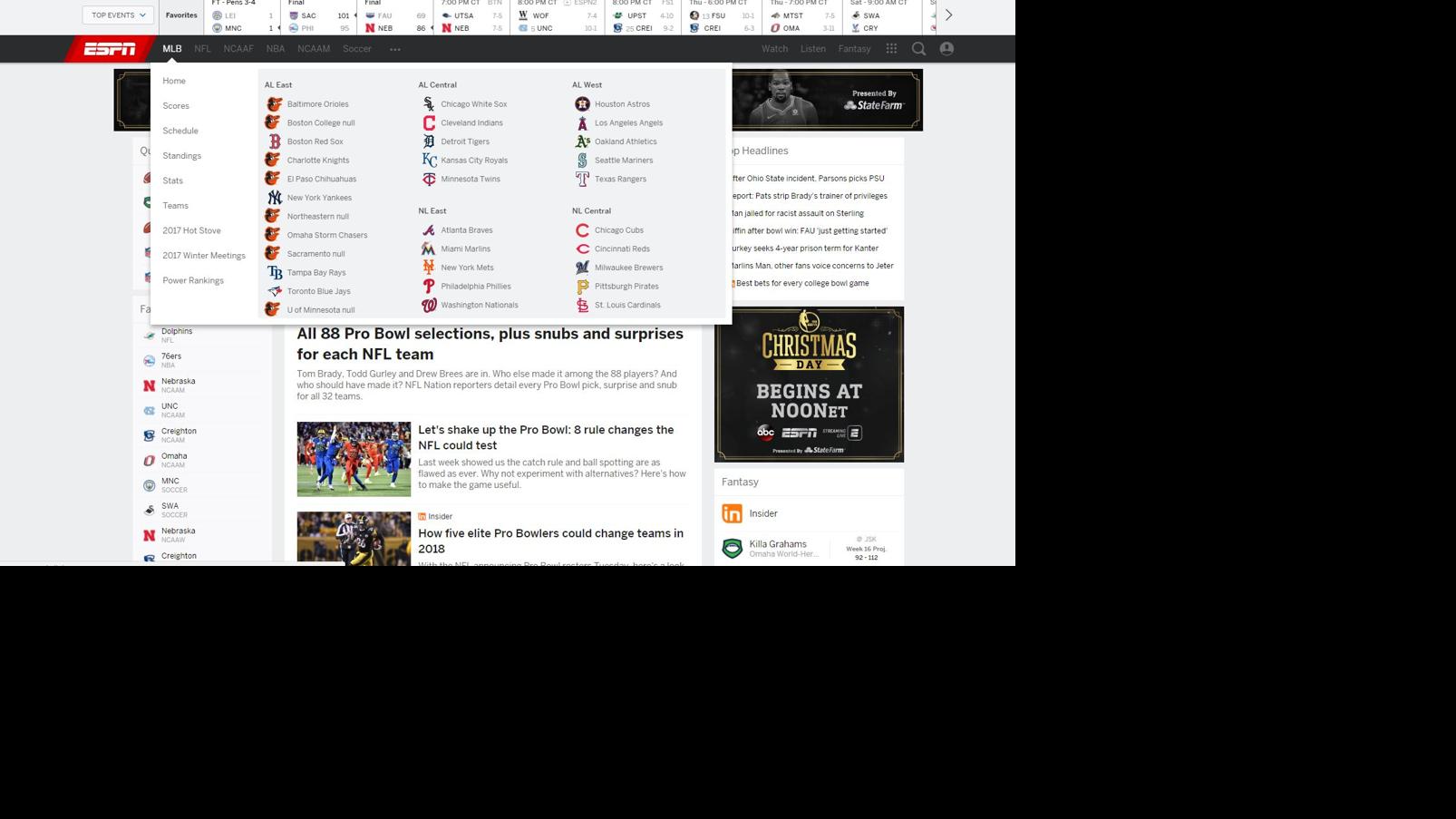Open Omaha Storm Chasers team link
The image size is (1456, 819).
pos(327,235)
